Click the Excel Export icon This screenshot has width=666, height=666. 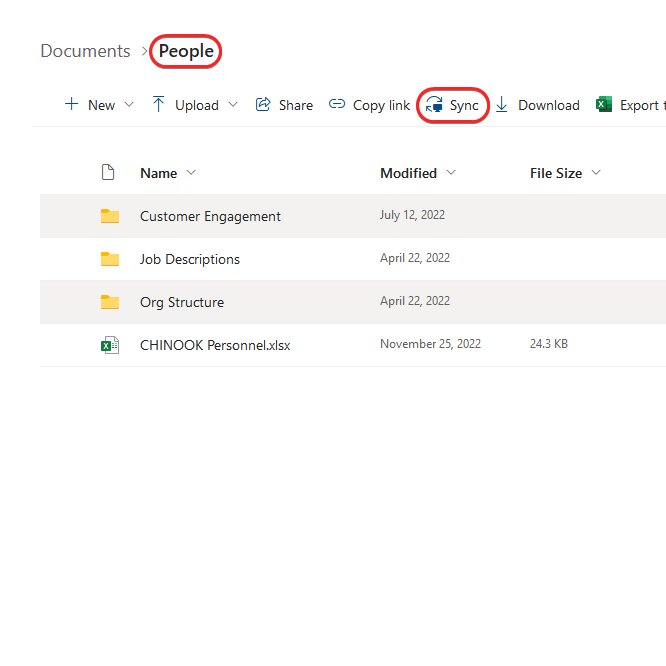point(604,105)
